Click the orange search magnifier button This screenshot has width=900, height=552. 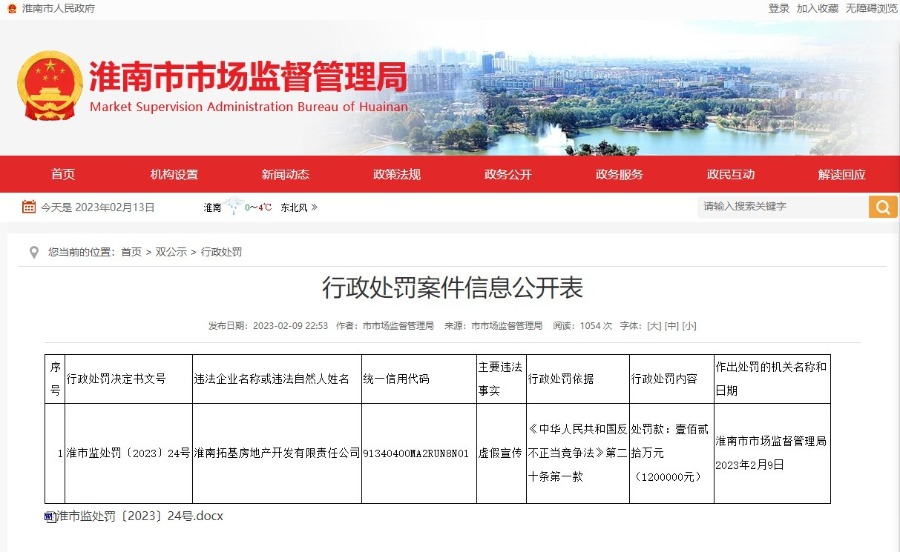tap(883, 207)
